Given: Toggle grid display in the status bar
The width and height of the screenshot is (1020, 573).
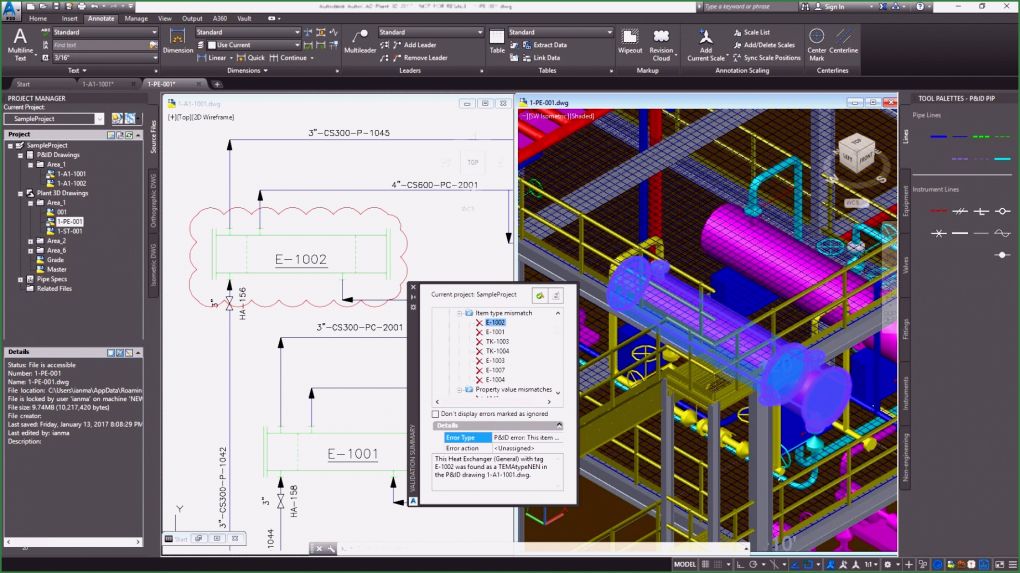Looking at the screenshot, I should (x=705, y=565).
